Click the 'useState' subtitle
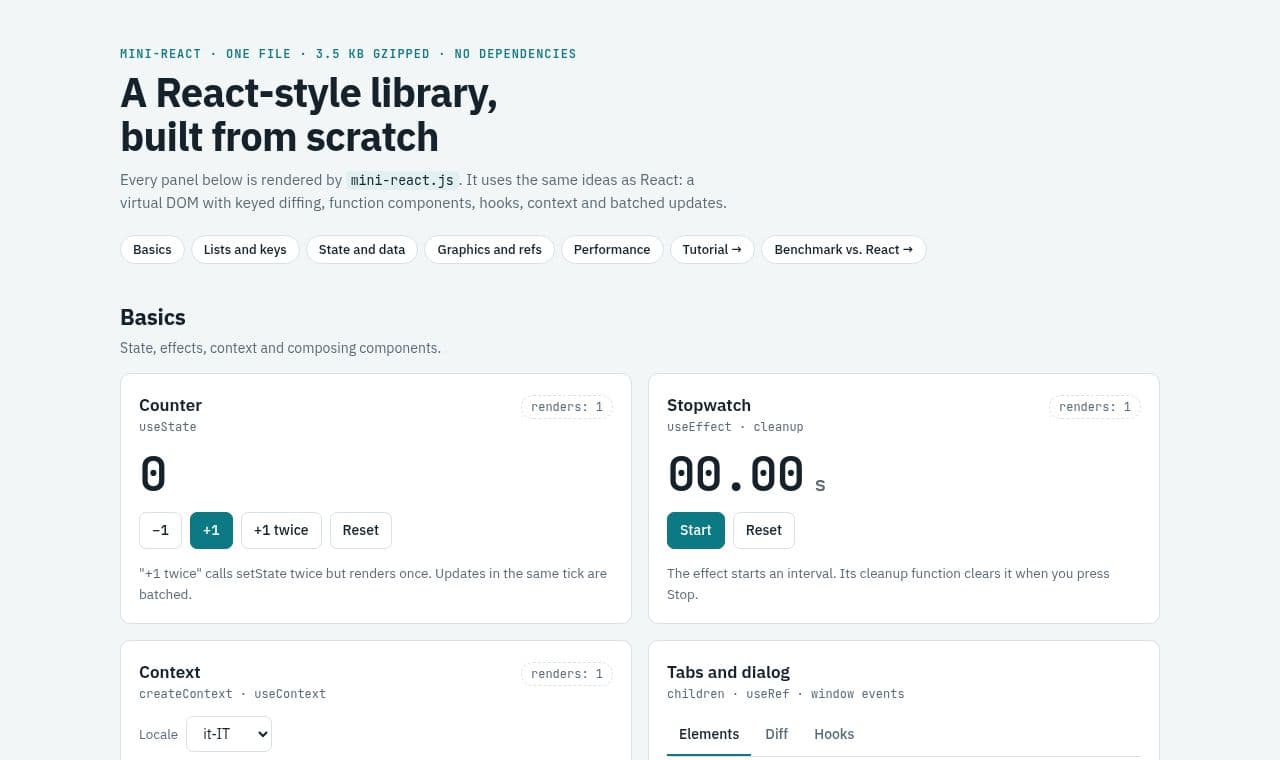Viewport: 1280px width, 760px height. (x=168, y=427)
